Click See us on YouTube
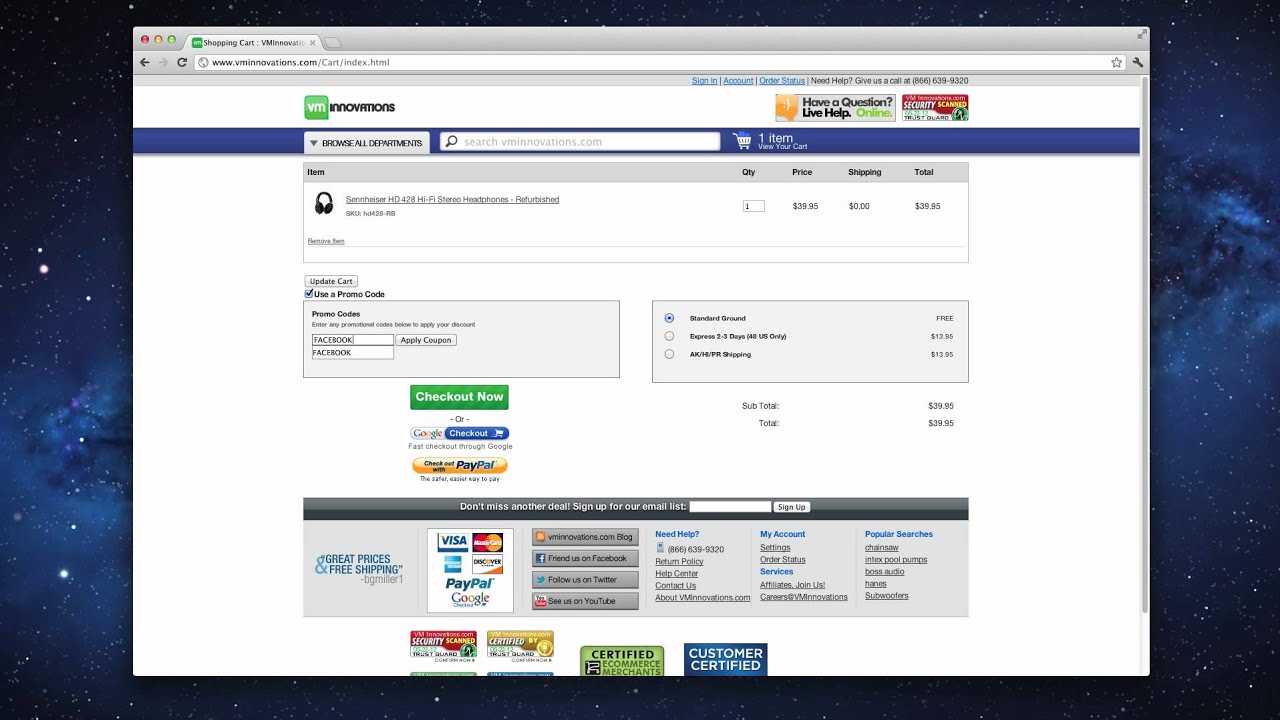Image resolution: width=1280 pixels, height=720 pixels. pos(585,601)
